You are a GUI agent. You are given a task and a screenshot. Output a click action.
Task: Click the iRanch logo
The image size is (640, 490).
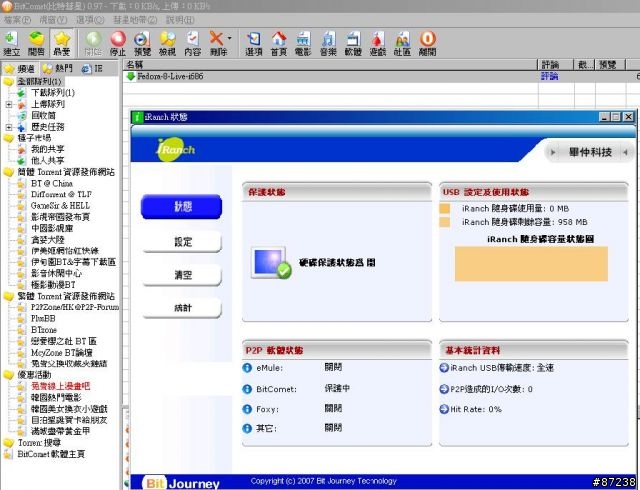point(176,149)
